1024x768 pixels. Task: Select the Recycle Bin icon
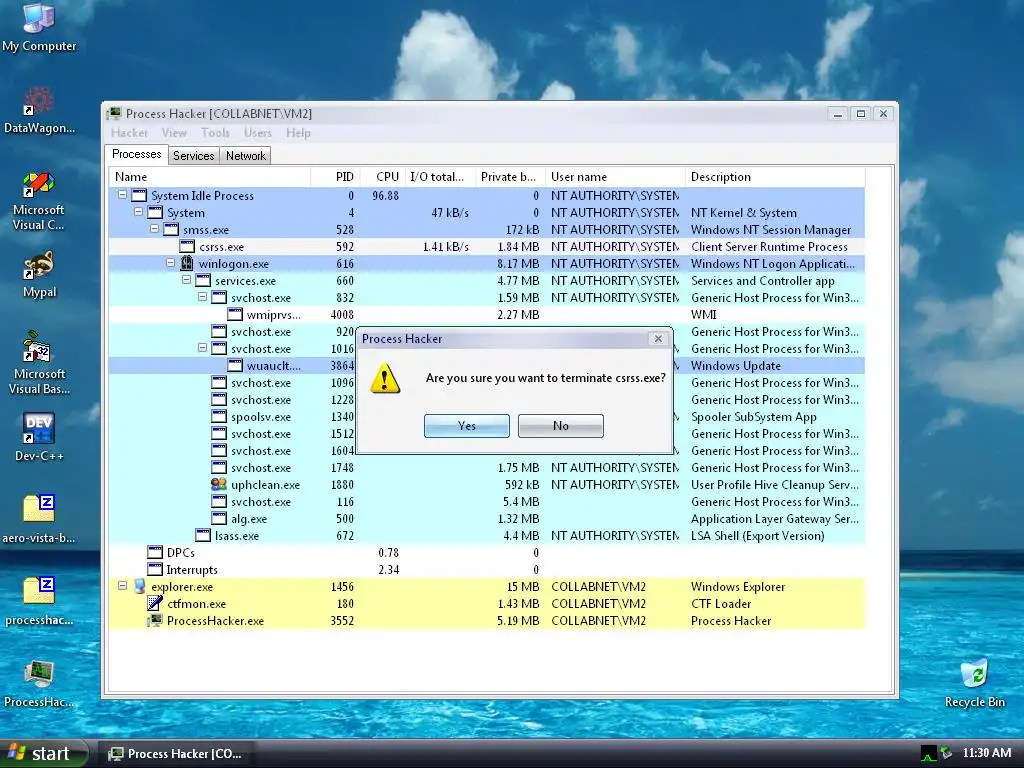pos(974,683)
